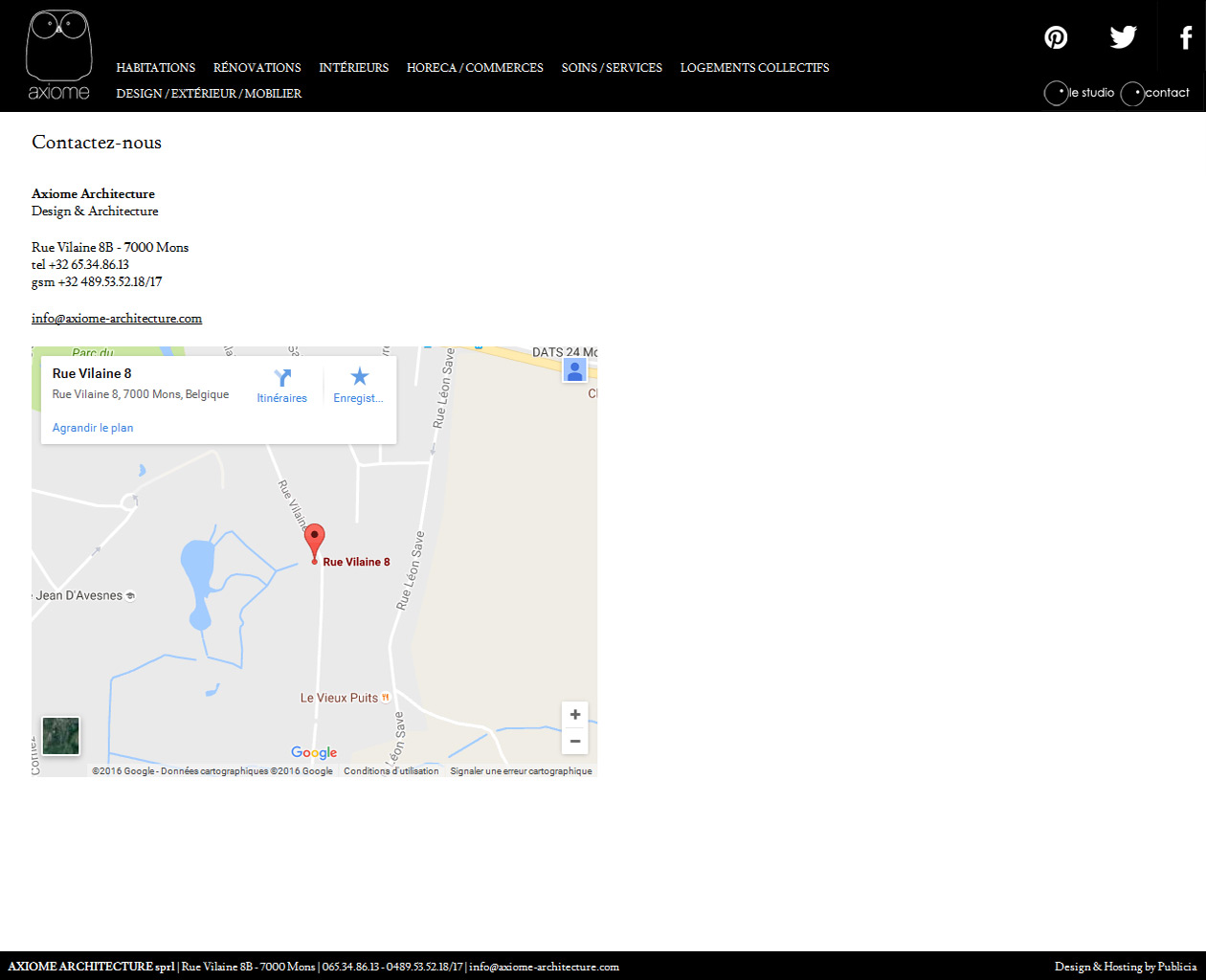Click 'Design & Hosting by Publicia' footer link

point(1126,967)
